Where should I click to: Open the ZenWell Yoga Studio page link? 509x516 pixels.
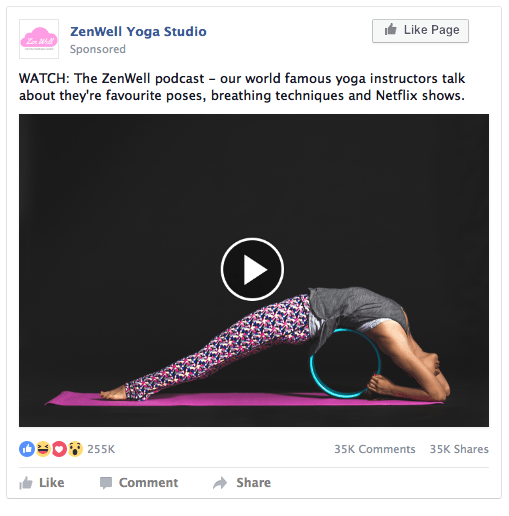click(x=138, y=31)
